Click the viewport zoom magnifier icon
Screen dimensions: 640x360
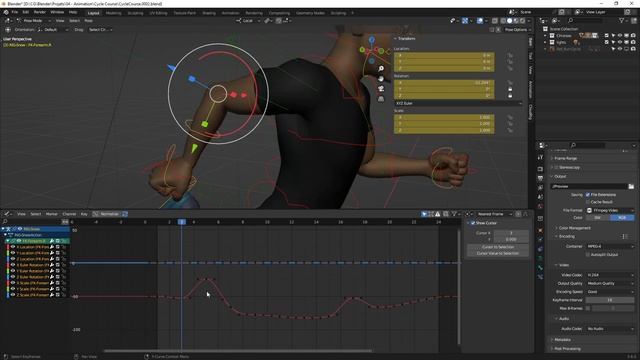[x=381, y=69]
